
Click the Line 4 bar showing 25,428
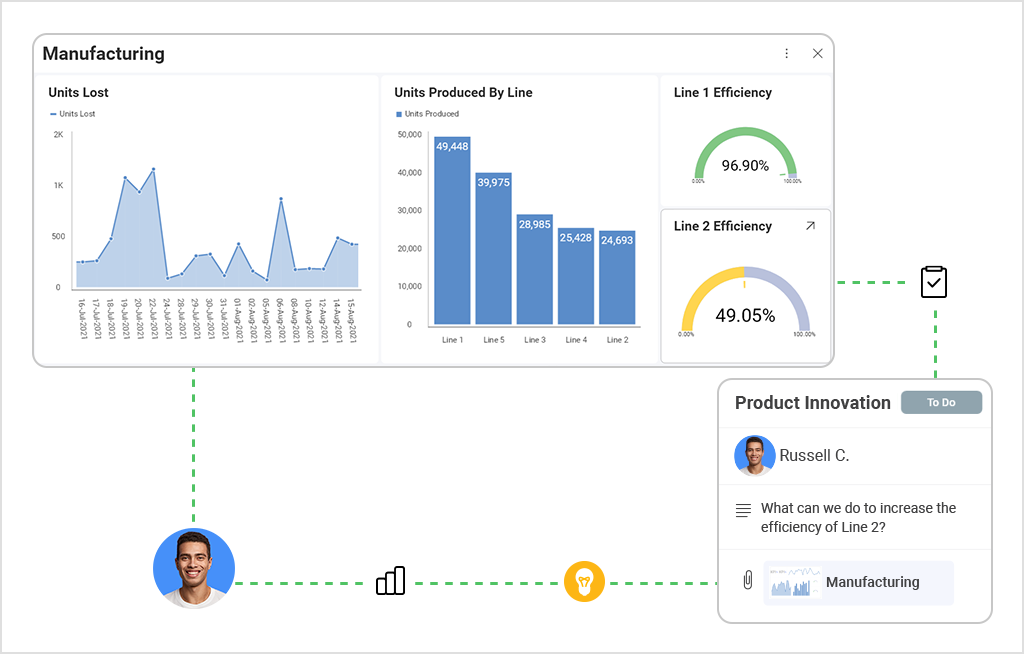[576, 276]
